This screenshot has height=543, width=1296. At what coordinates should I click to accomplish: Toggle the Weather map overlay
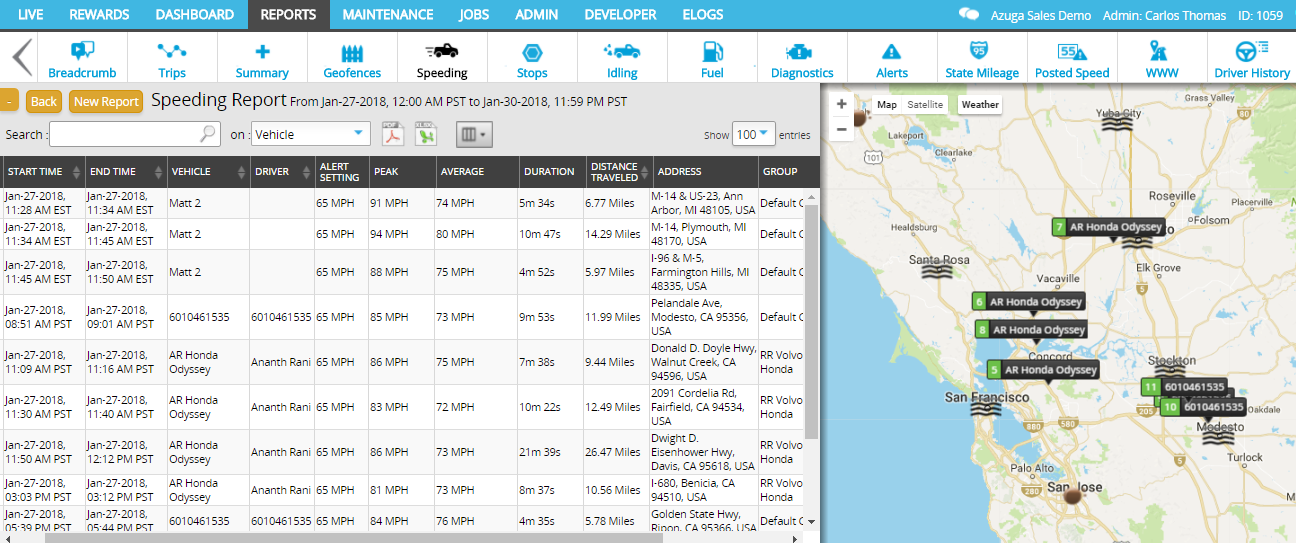point(980,104)
